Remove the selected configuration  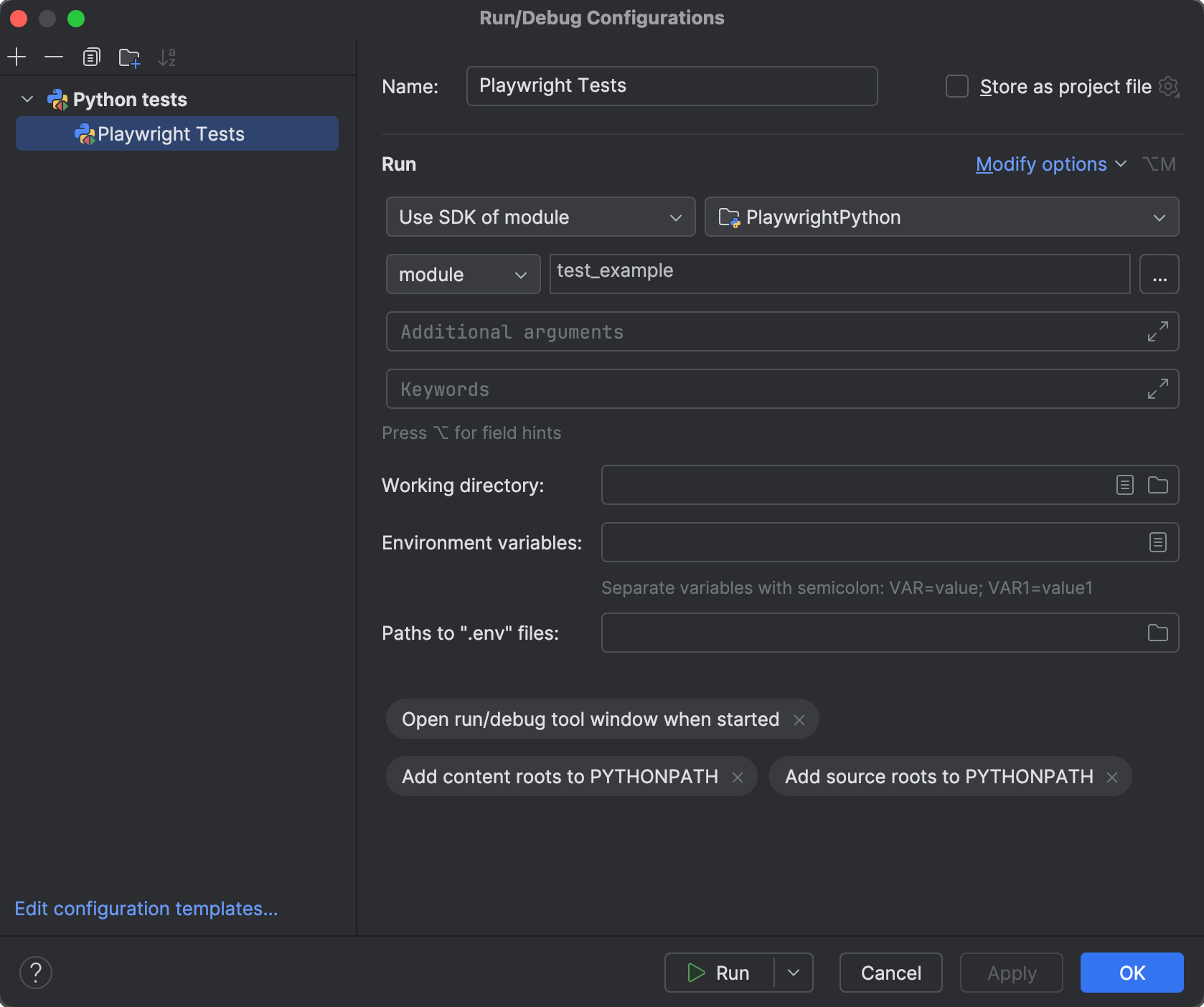[x=54, y=57]
